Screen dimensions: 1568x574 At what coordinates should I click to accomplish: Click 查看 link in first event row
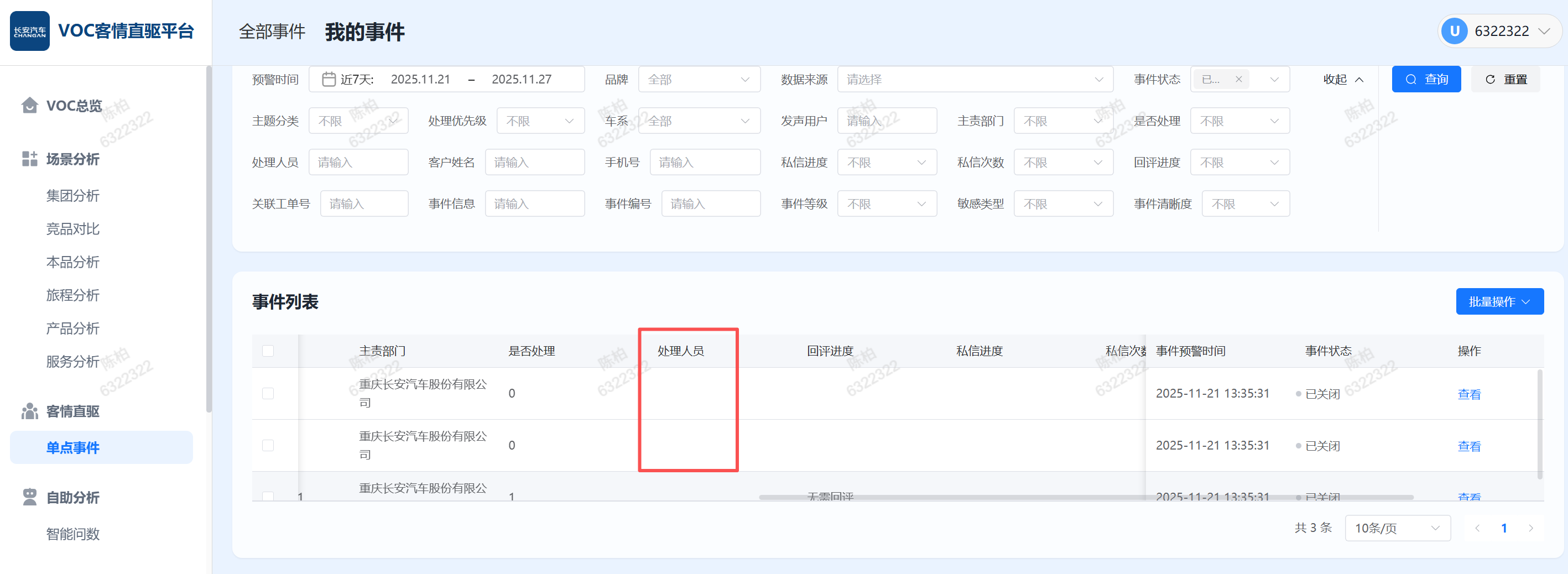coord(1469,394)
